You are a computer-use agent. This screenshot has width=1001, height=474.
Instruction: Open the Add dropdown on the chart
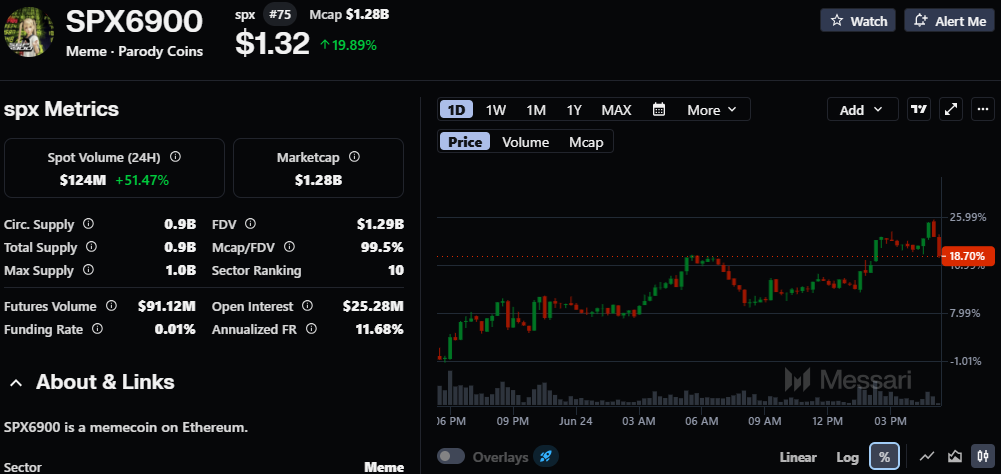click(x=862, y=110)
